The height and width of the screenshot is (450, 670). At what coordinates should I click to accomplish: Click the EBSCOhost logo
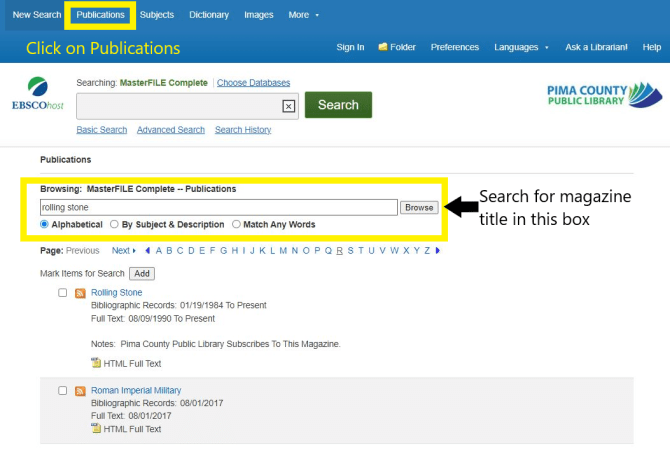pos(38,94)
